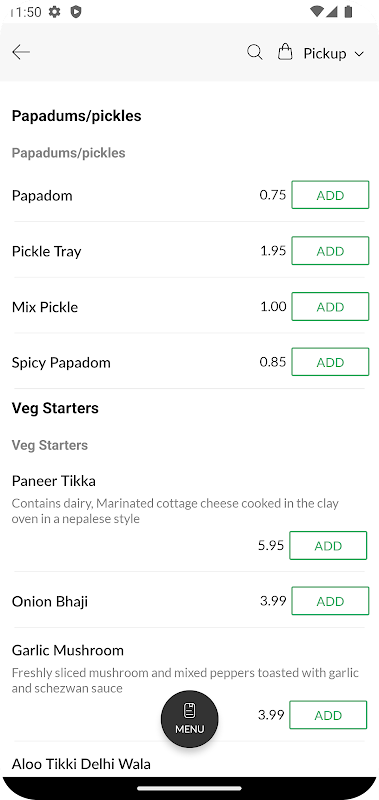The width and height of the screenshot is (379, 800).
Task: Open the floating MENU button
Action: tap(190, 719)
